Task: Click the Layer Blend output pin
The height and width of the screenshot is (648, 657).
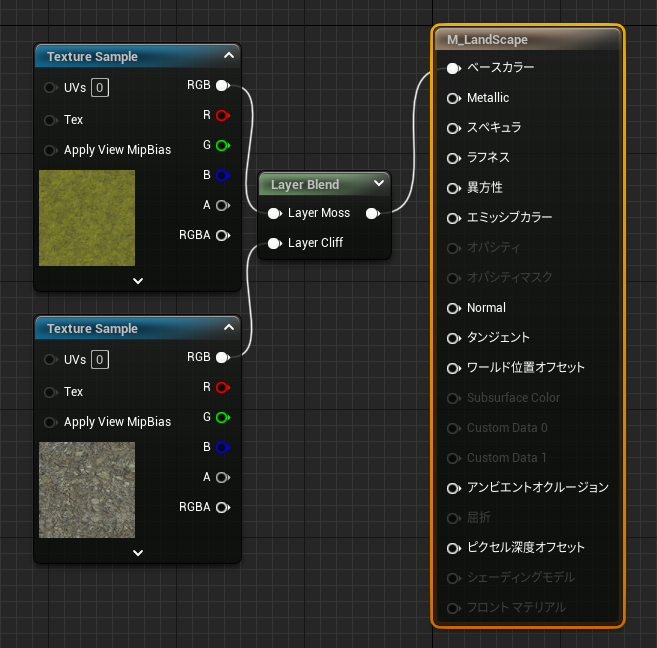Action: [372, 213]
